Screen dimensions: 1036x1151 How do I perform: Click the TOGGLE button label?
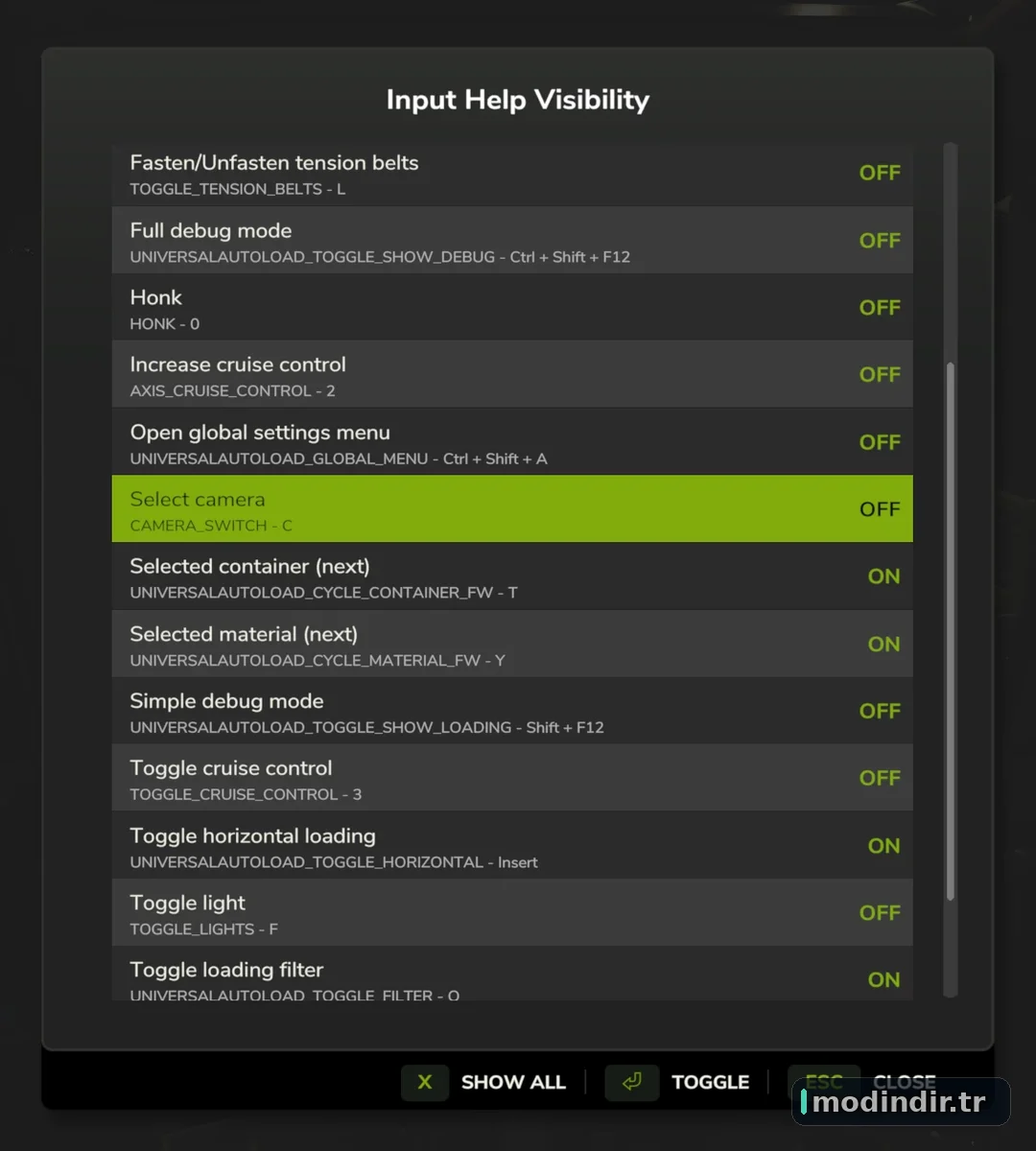tap(710, 1082)
